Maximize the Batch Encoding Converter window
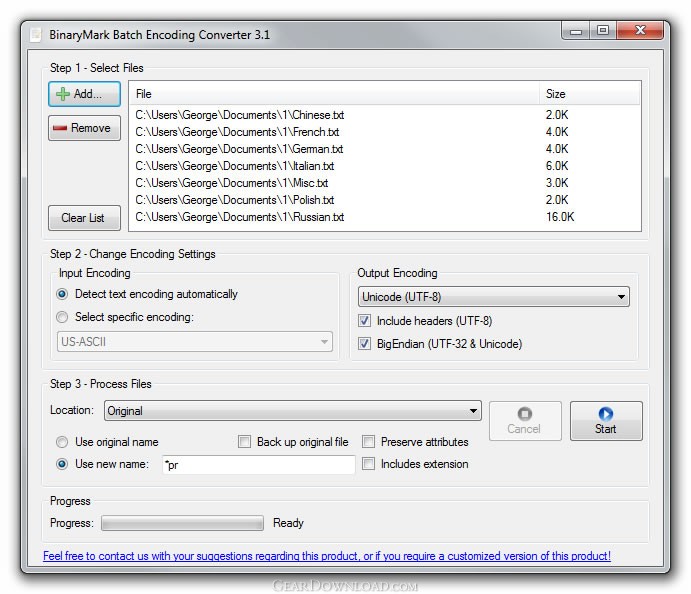Screen dimensions: 691x594 (603, 31)
